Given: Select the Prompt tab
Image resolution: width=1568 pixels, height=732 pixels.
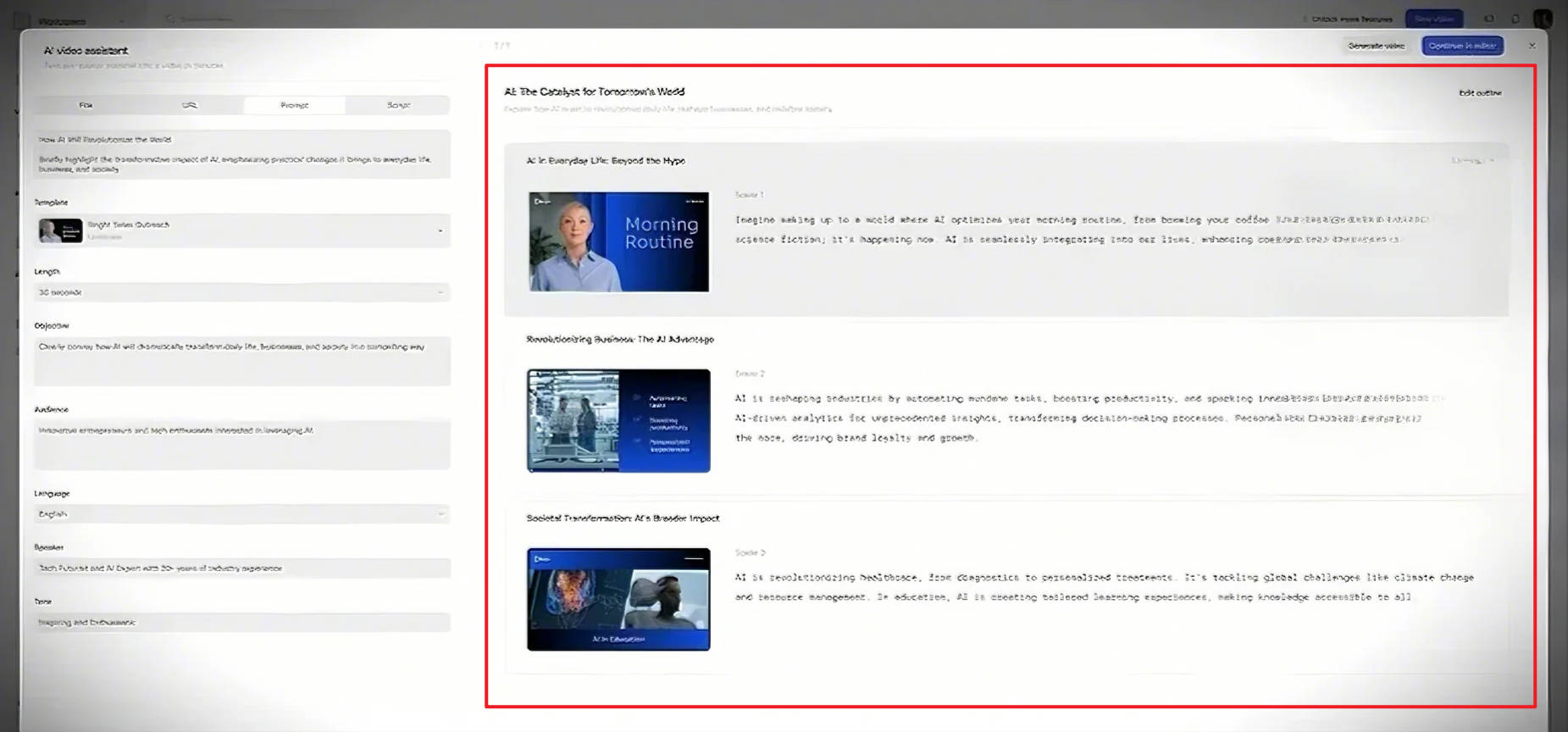Looking at the screenshot, I should pos(295,105).
